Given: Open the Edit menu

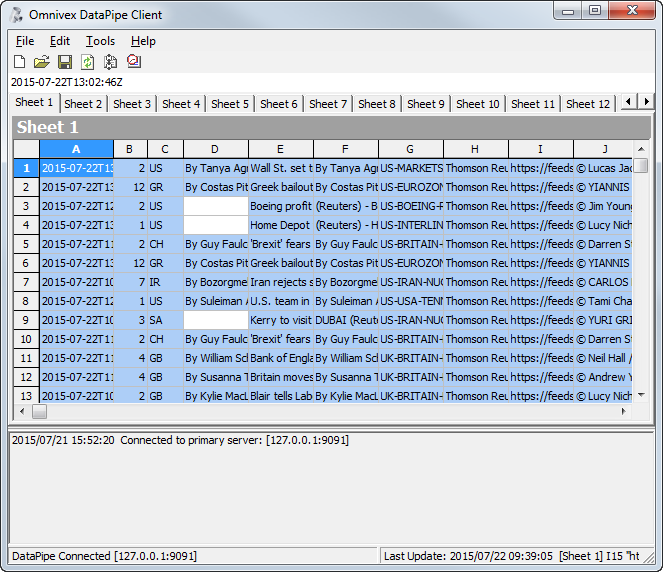Looking at the screenshot, I should (60, 41).
